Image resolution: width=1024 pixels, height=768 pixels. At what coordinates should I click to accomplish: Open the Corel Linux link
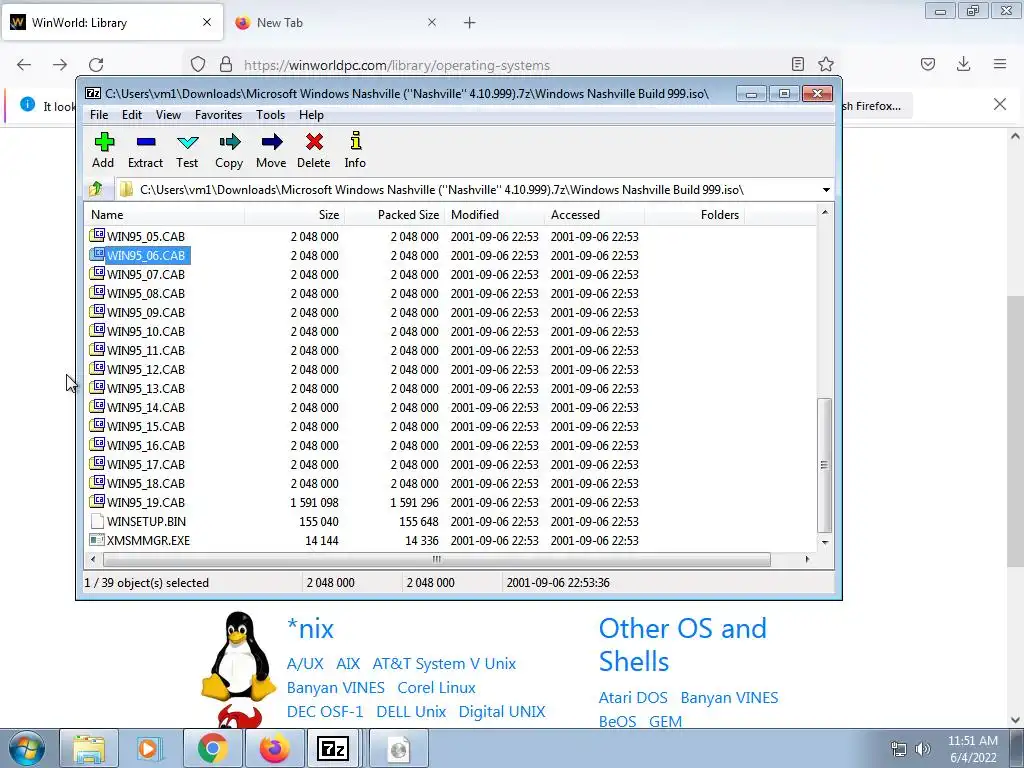[436, 688]
